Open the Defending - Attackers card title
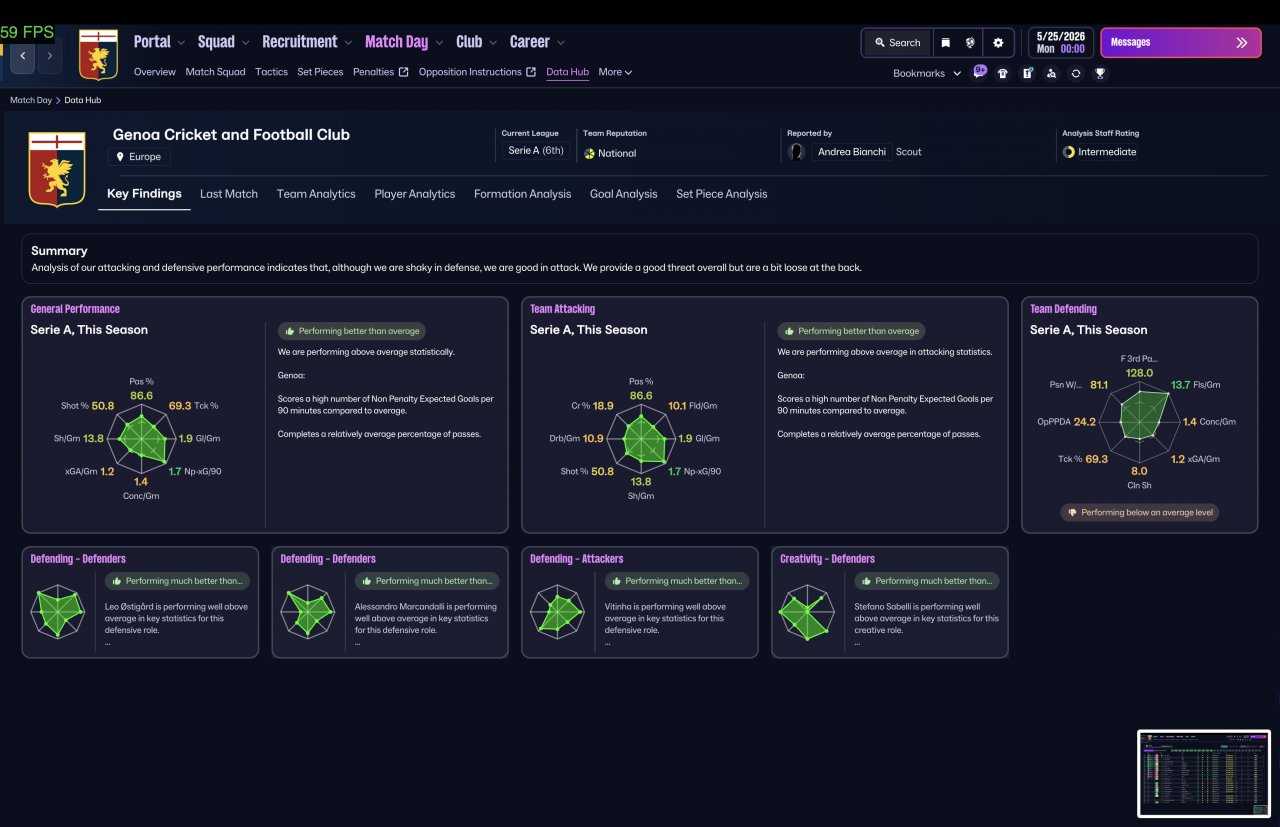This screenshot has width=1280, height=827. [577, 559]
